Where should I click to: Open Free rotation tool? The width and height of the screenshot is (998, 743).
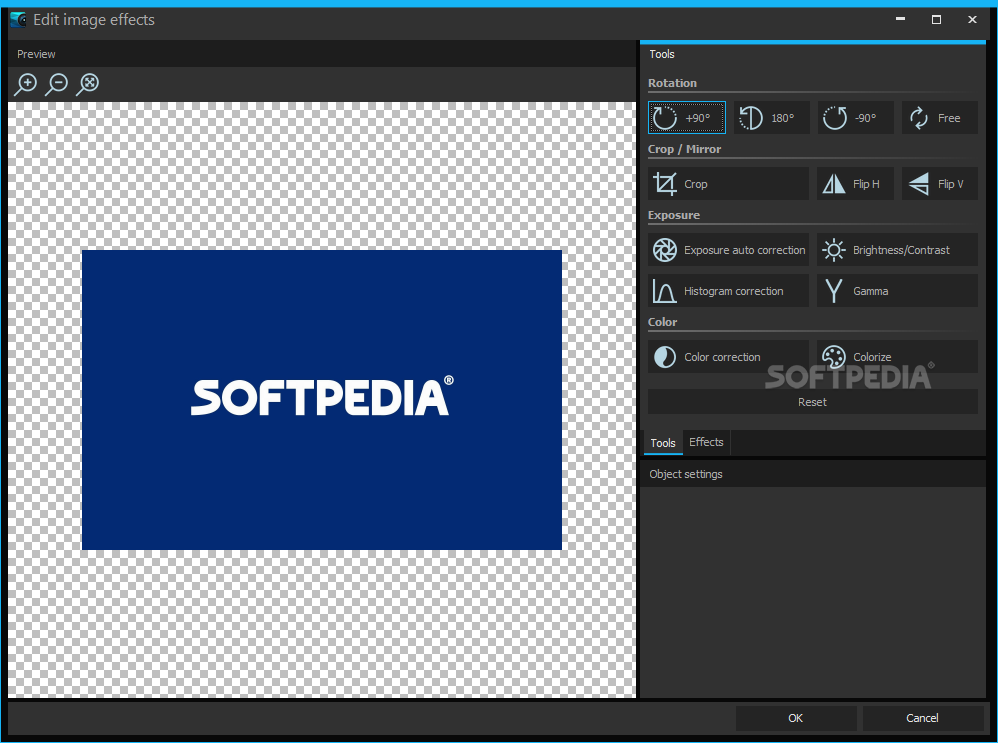tap(939, 118)
